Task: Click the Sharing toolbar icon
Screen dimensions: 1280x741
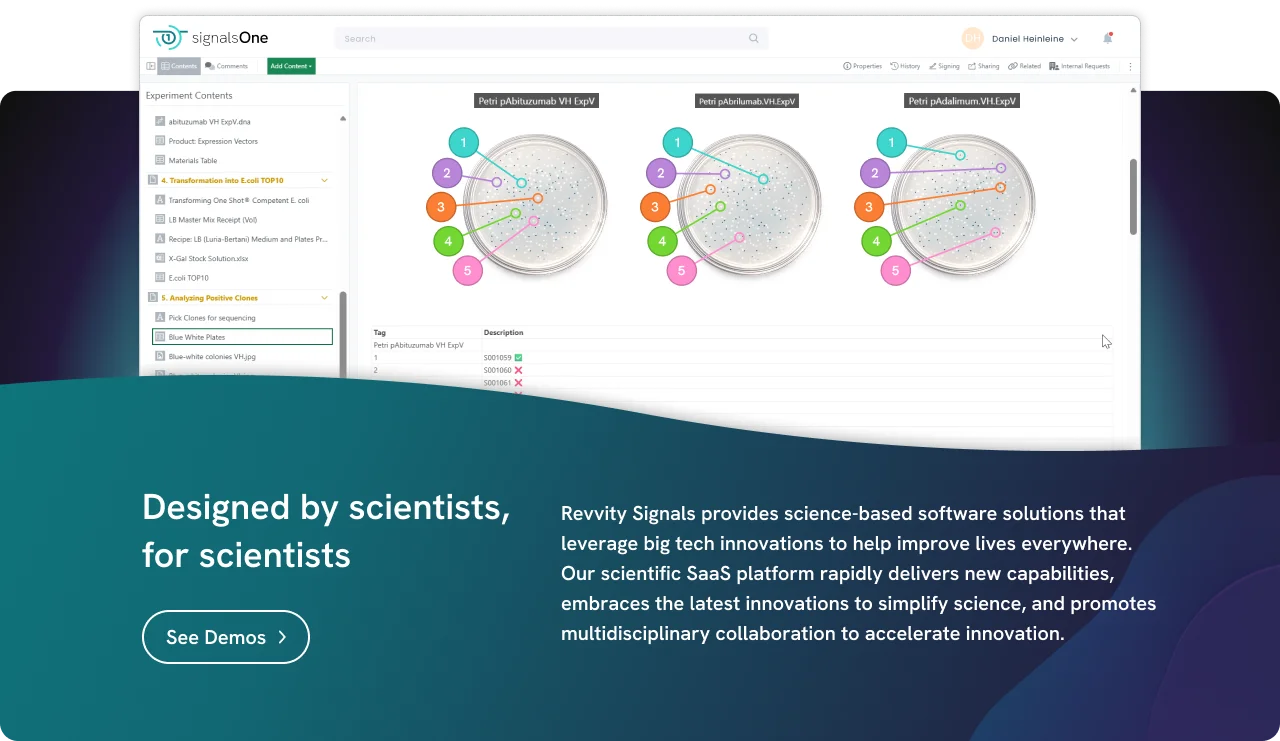Action: coord(972,66)
